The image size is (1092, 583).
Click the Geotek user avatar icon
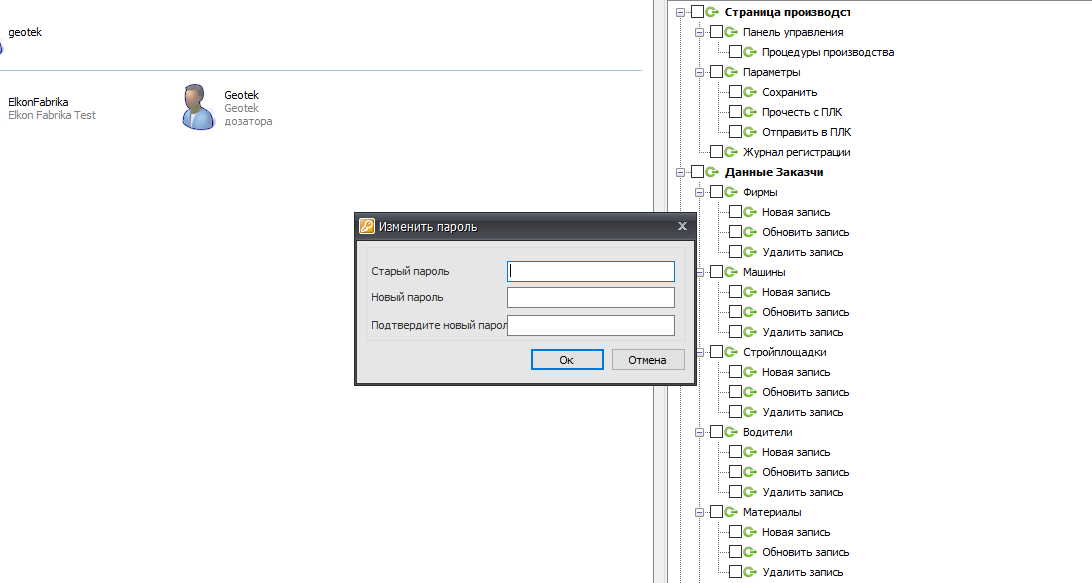tap(198, 107)
